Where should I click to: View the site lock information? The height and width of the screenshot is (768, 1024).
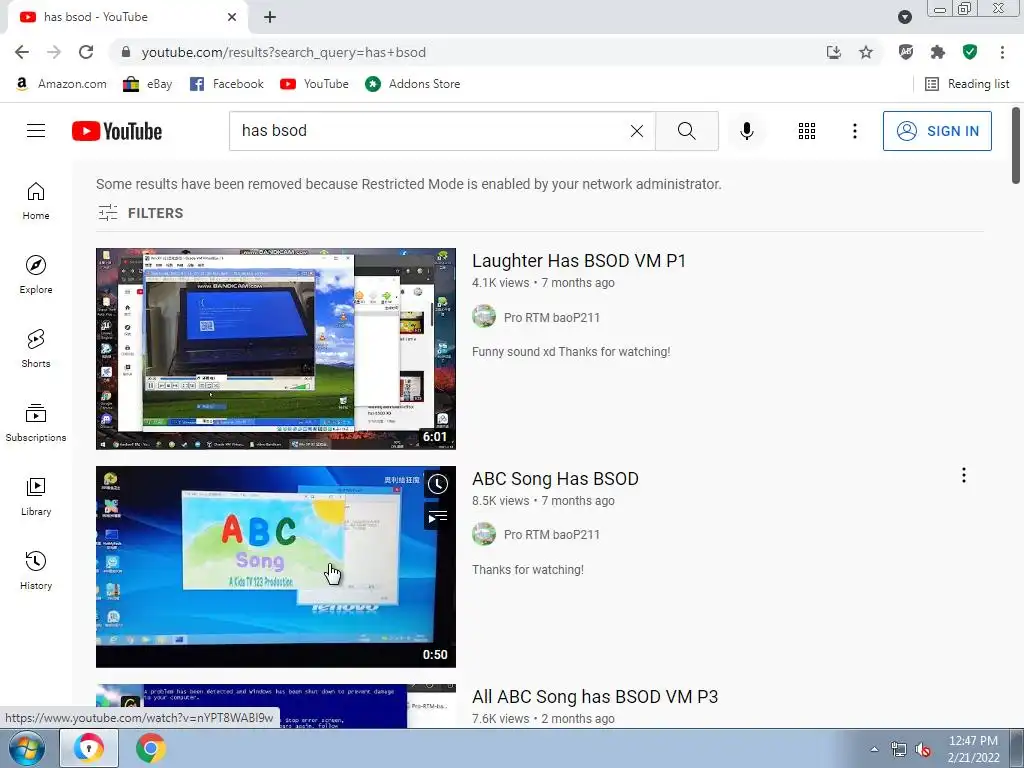point(126,52)
